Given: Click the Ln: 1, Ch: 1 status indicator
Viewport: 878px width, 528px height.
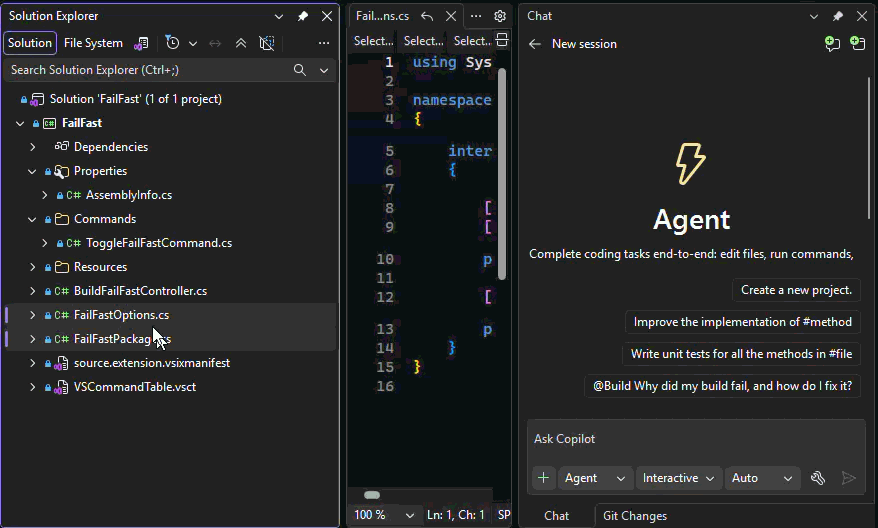Looking at the screenshot, I should [x=455, y=515].
